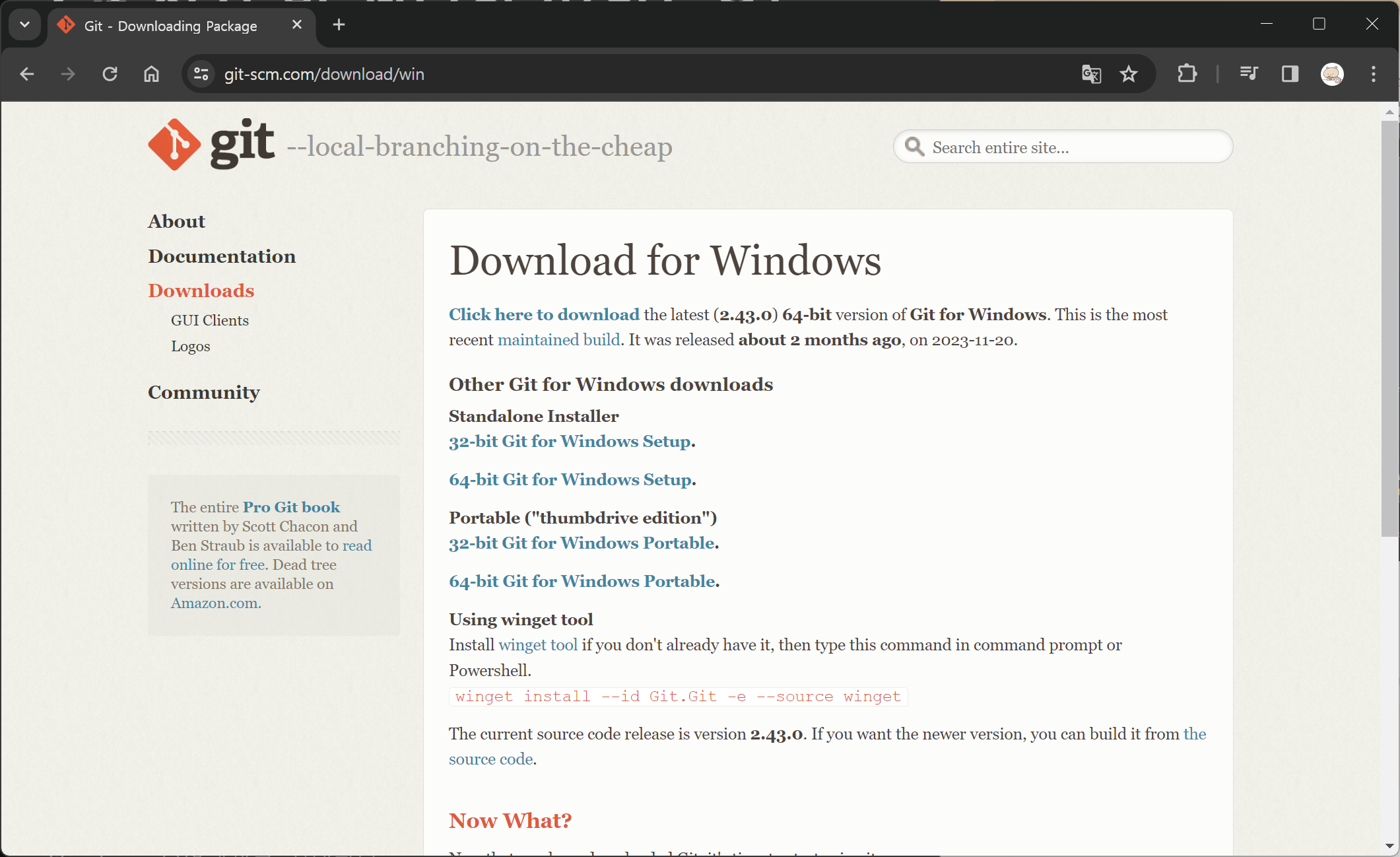
Task: Click the Download for Windows heading
Action: [665, 260]
